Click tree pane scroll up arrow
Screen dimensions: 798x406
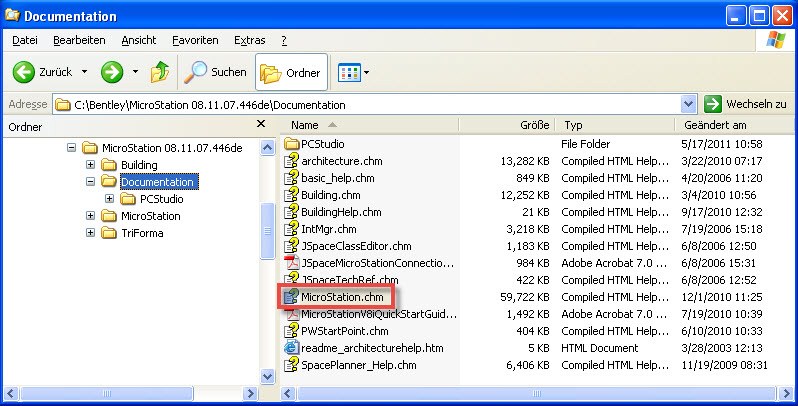268,148
